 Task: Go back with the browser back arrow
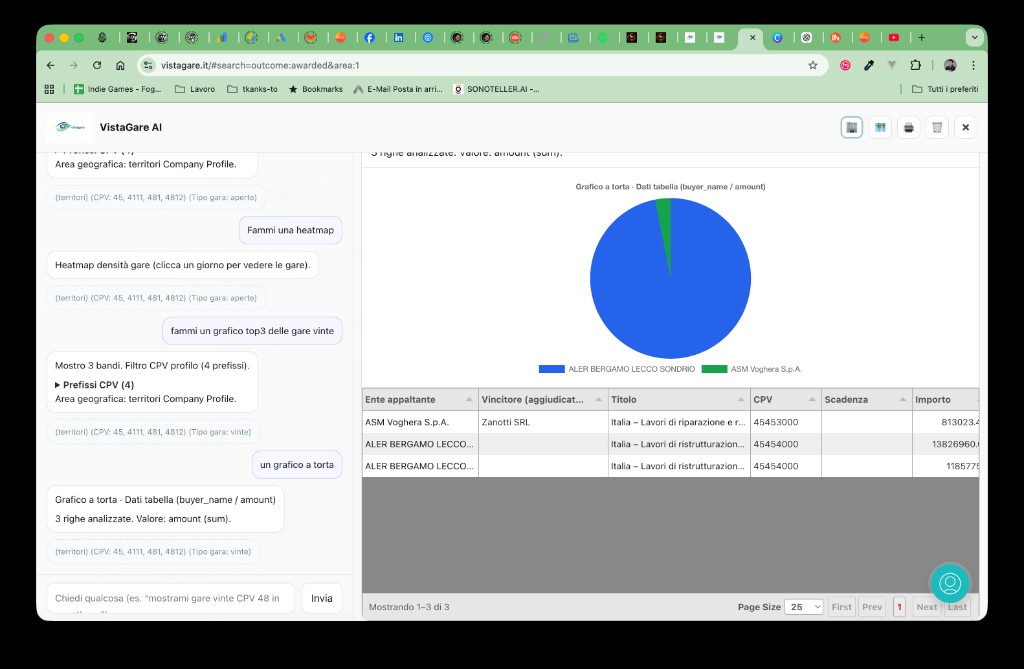[x=50, y=65]
